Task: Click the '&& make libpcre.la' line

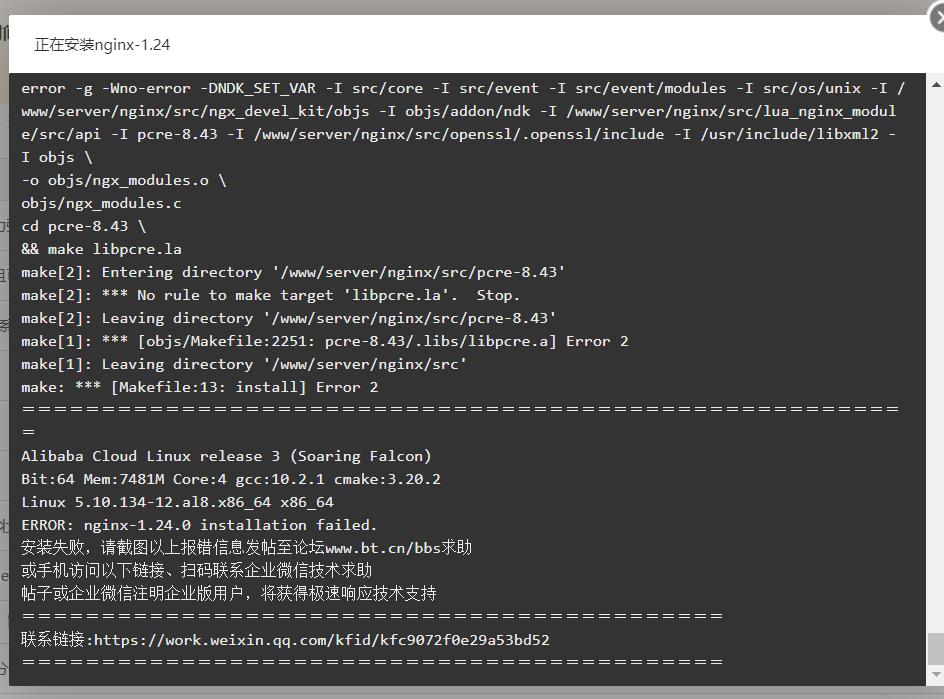Action: [101, 249]
